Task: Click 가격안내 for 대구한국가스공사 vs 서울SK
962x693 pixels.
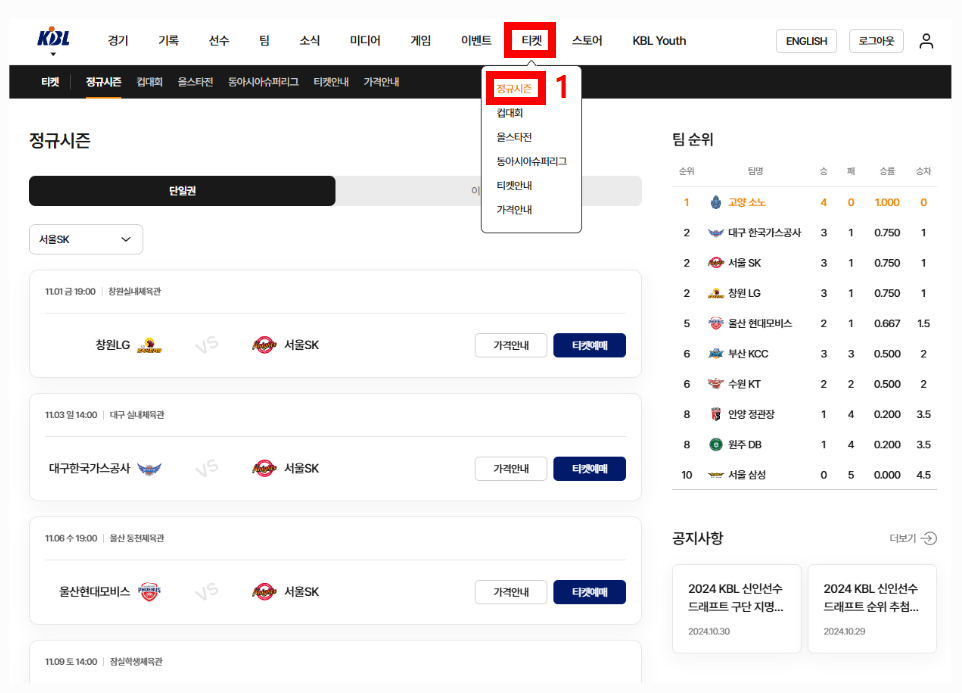Action: coord(511,469)
